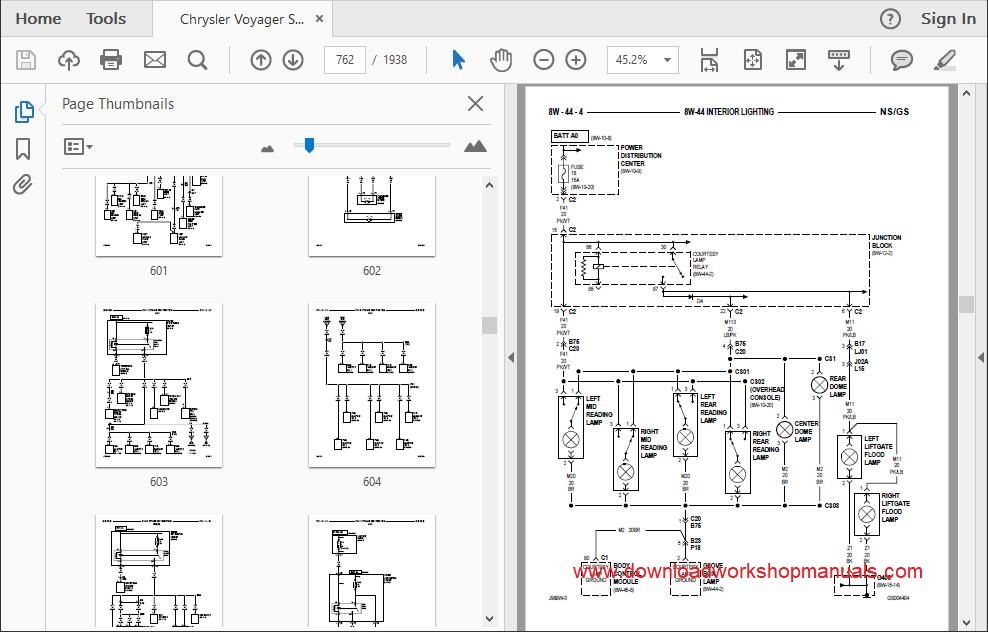
Task: Upload file to cloud icon
Action: coord(69,60)
